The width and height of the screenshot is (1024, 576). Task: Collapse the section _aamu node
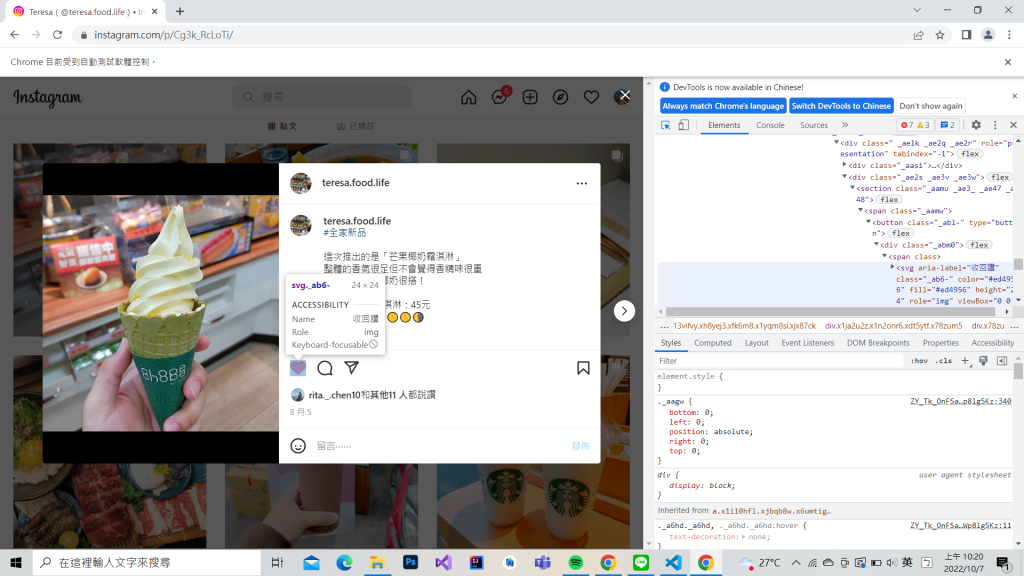[852, 188]
